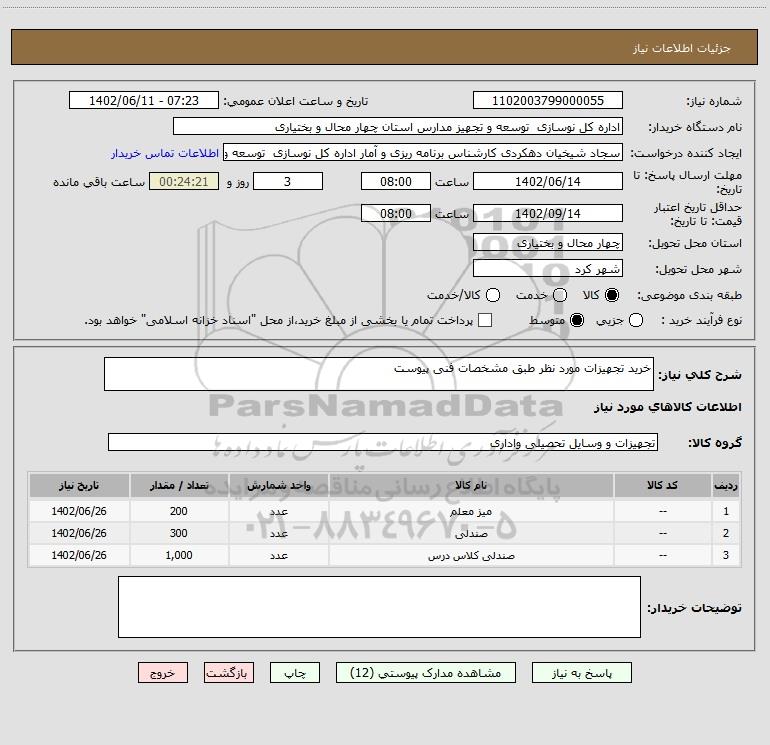Click the delivery city field شهر کرد
The width and height of the screenshot is (770, 745).
[548, 269]
